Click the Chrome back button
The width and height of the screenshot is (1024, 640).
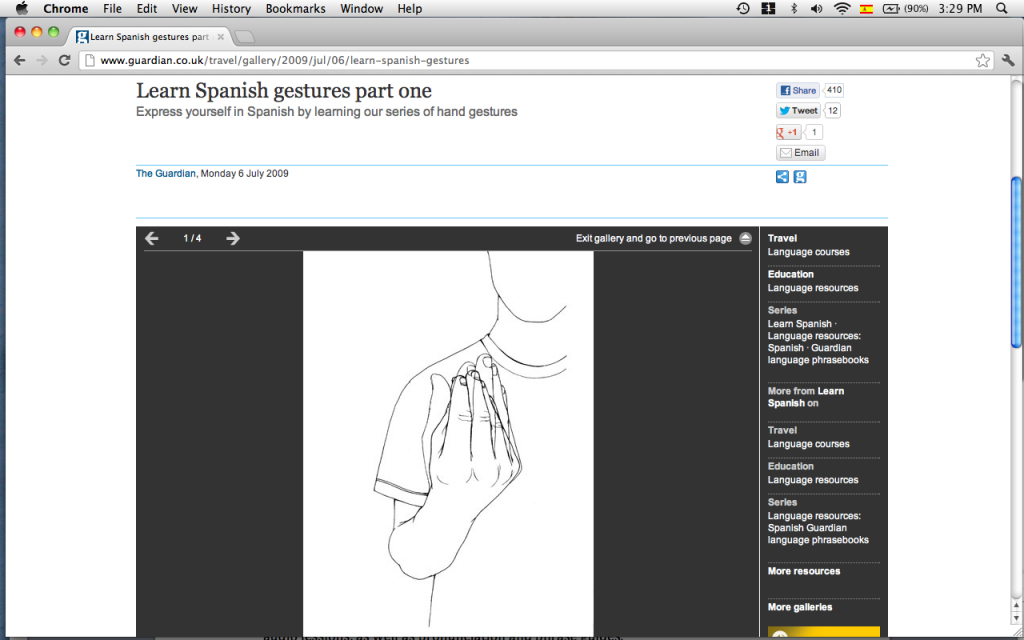click(x=20, y=60)
